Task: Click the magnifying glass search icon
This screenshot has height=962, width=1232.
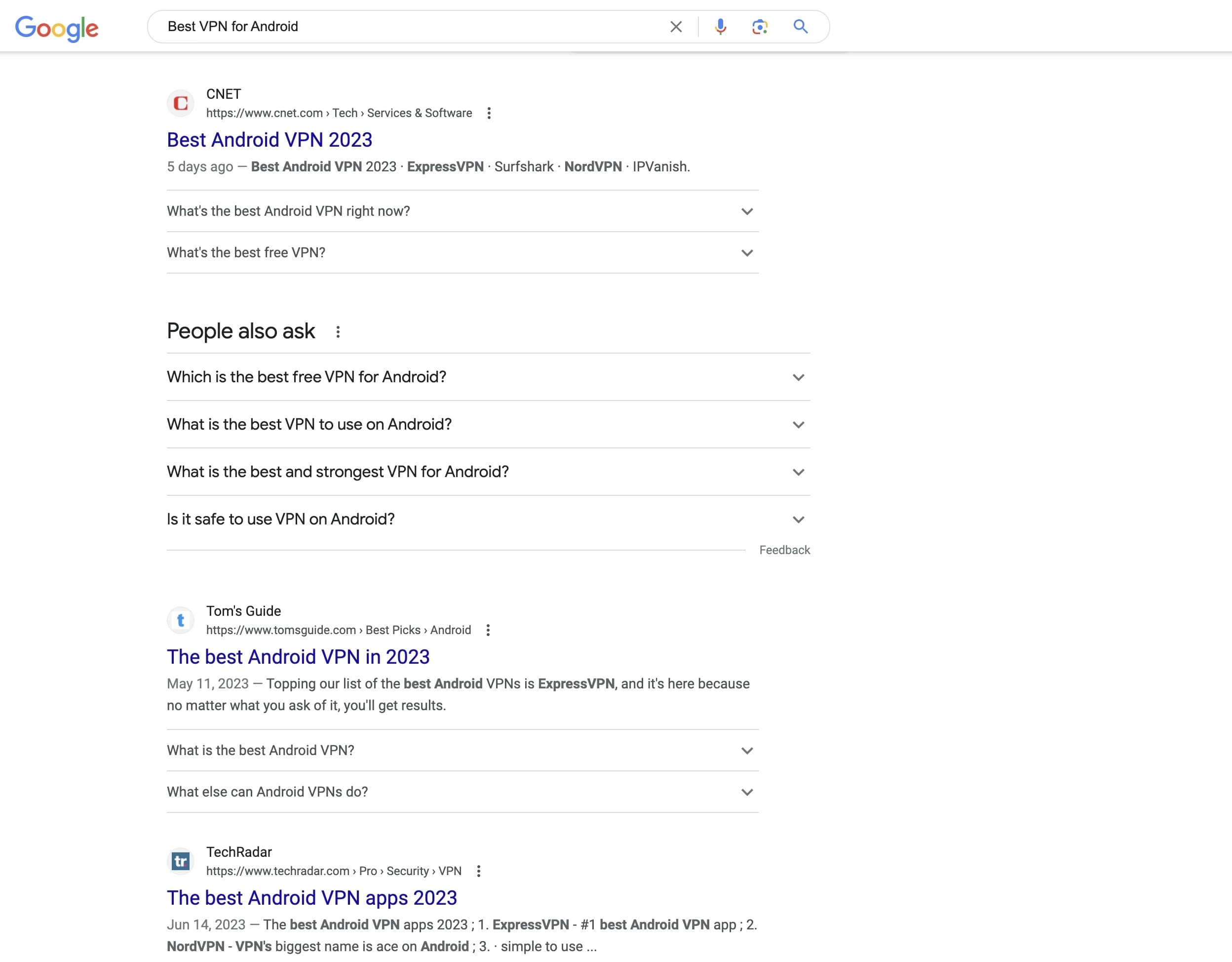Action: (801, 27)
